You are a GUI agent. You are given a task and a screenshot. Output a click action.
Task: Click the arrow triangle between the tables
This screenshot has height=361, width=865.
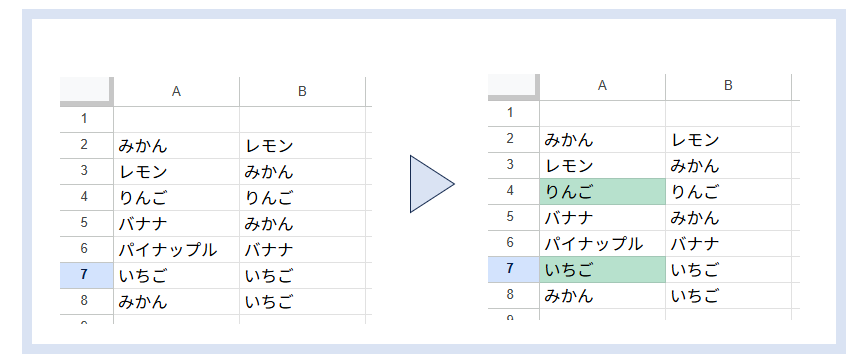click(x=431, y=184)
